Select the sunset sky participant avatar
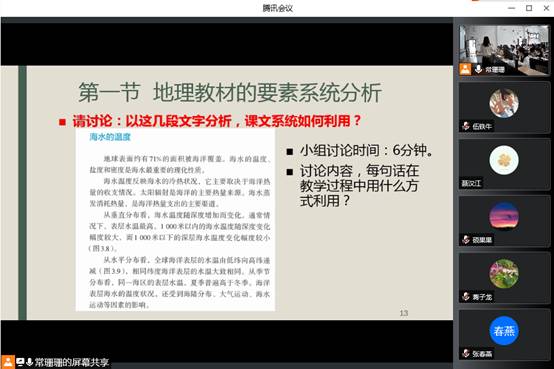Screen dimensions: 554x369 point(504,217)
